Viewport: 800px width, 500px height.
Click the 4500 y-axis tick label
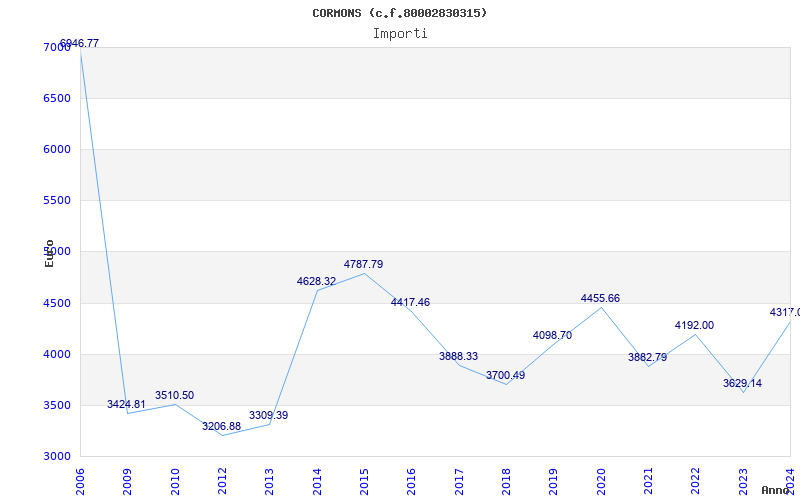pos(57,303)
